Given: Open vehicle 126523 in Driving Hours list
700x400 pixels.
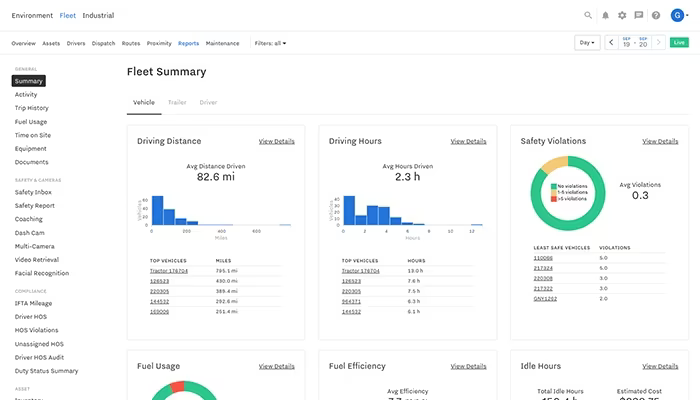Looking at the screenshot, I should click(x=351, y=281).
